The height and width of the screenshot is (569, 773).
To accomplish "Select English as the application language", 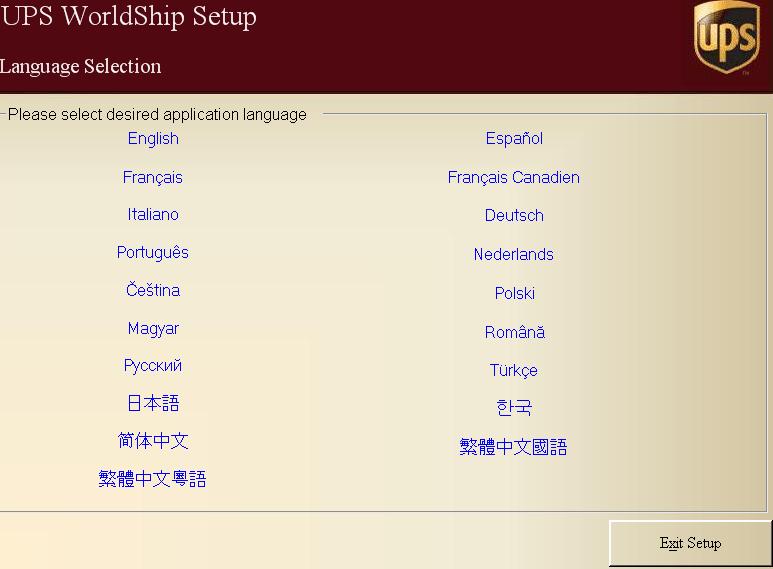I will 153,139.
